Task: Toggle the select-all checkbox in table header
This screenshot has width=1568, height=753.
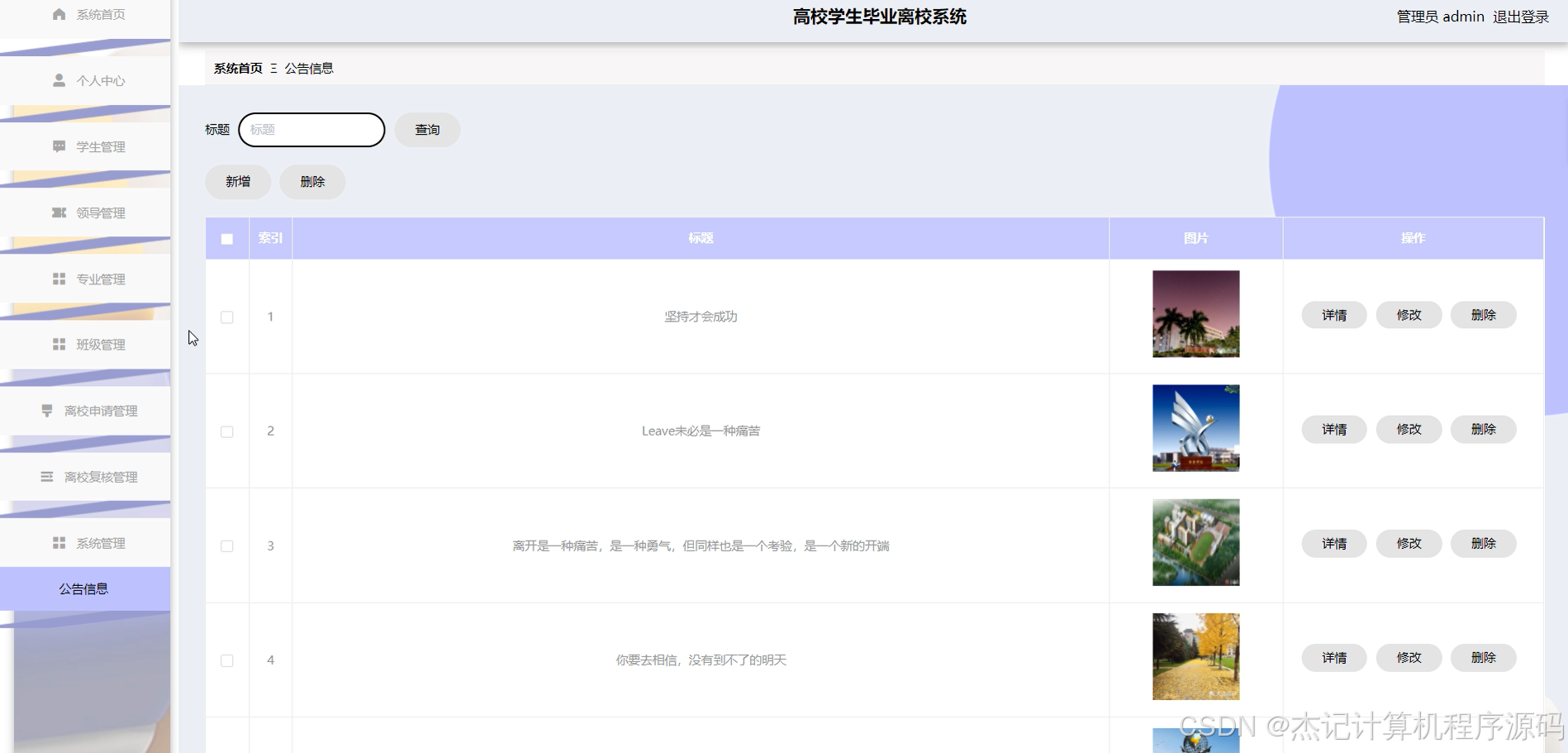Action: click(227, 239)
